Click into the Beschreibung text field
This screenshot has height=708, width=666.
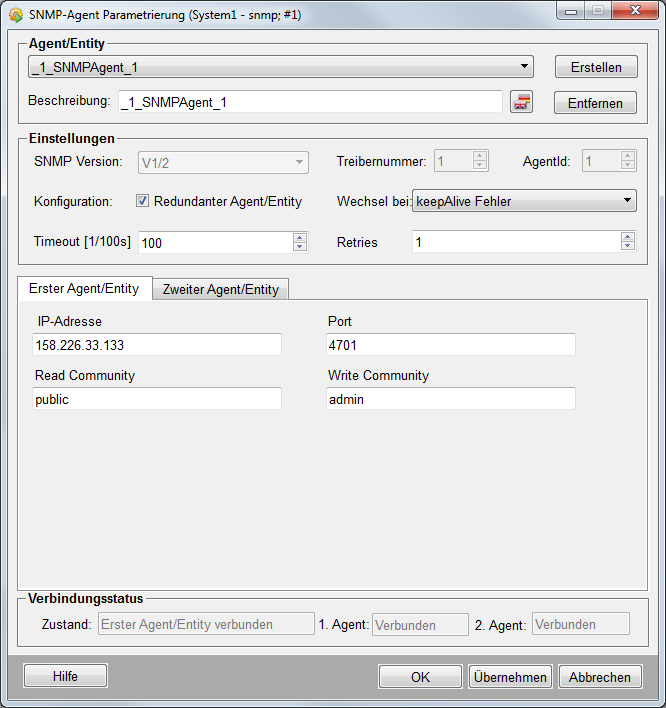click(x=310, y=102)
